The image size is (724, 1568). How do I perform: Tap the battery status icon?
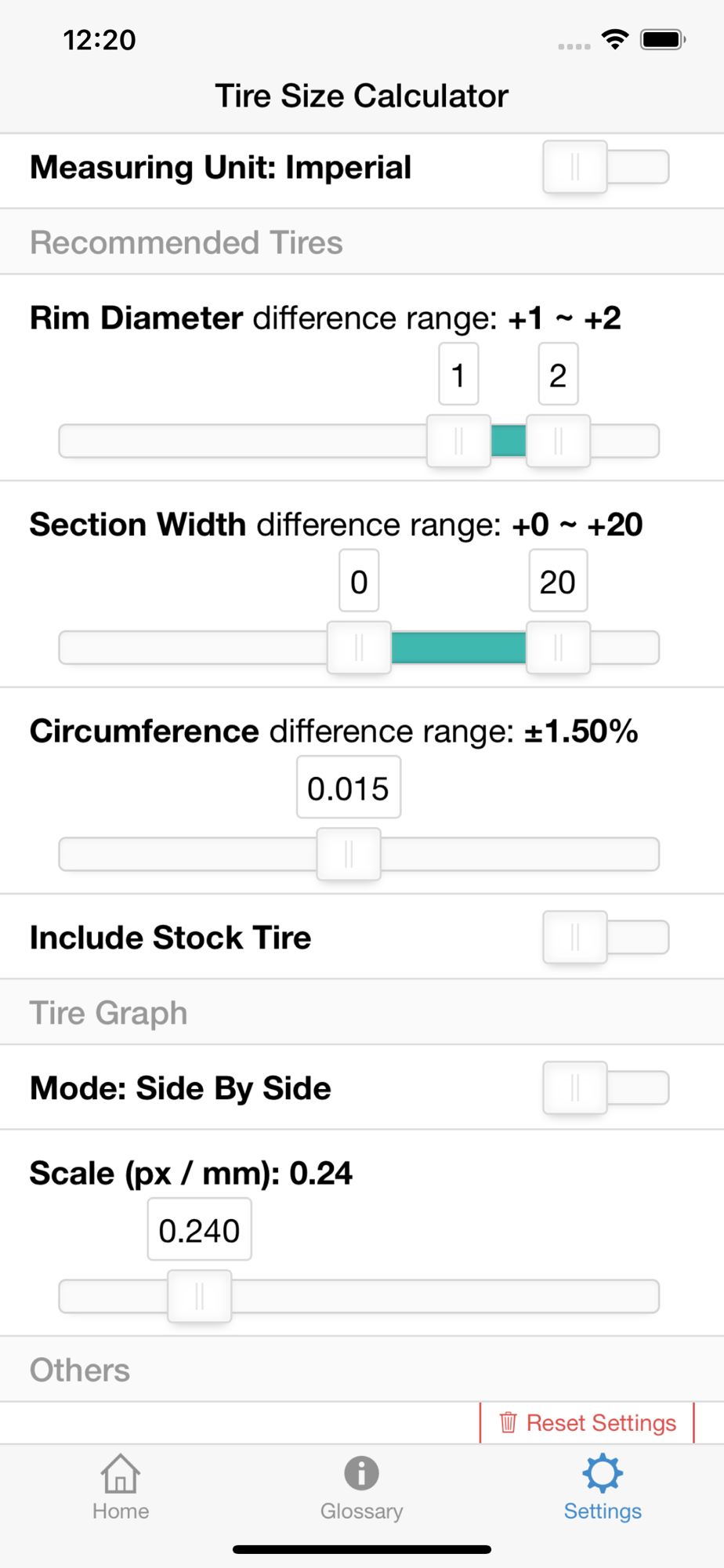point(663,39)
